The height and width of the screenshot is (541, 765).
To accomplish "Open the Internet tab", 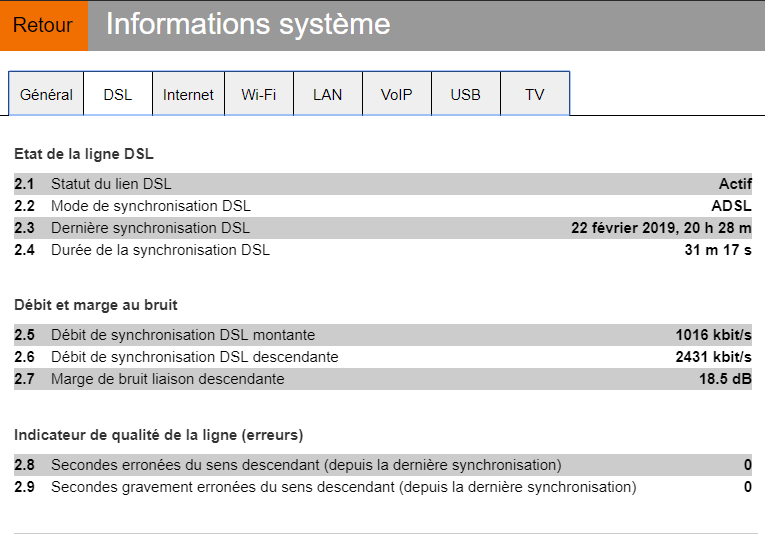I will point(188,95).
